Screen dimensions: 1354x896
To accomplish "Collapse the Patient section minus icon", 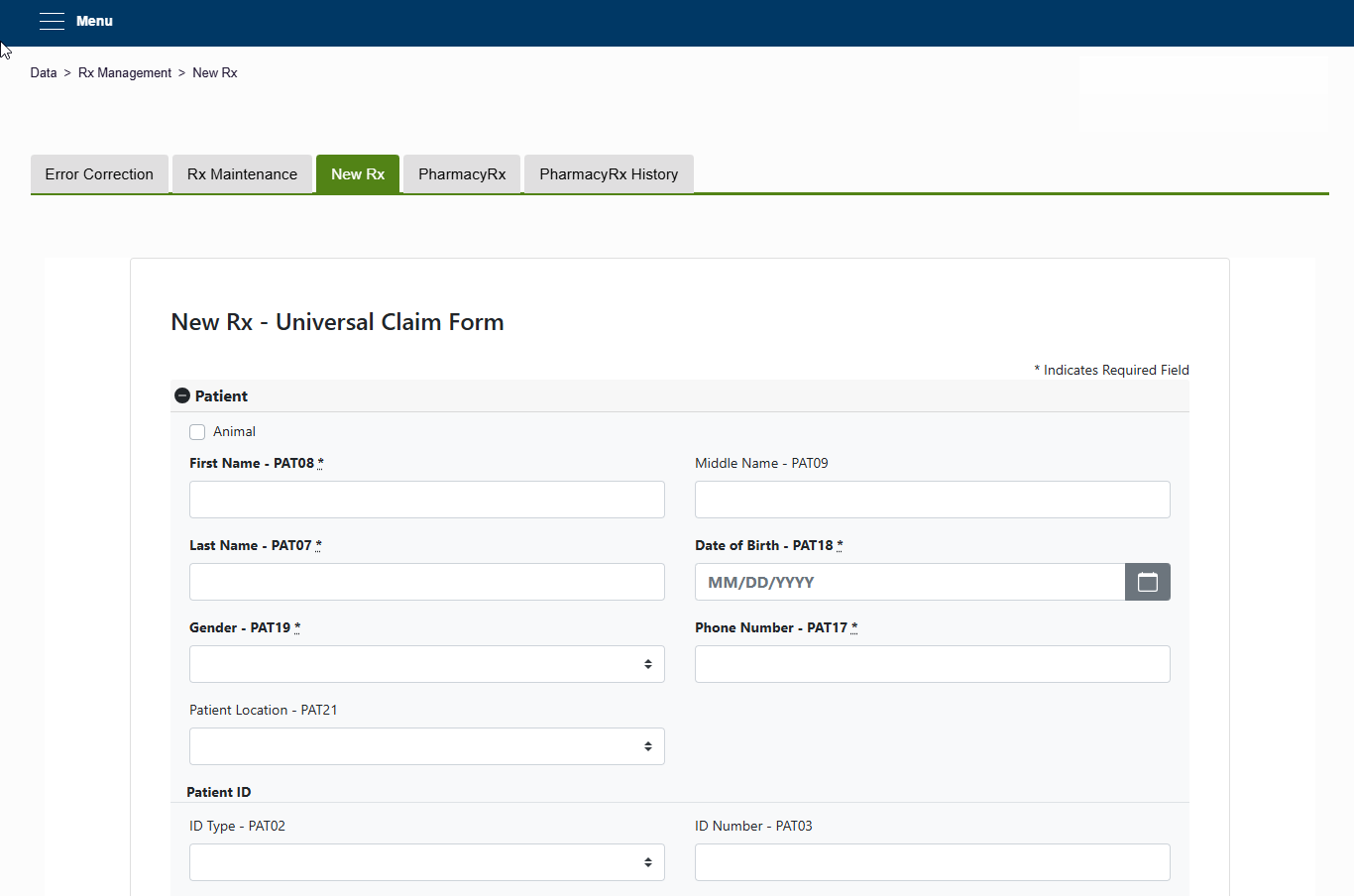I will [182, 395].
